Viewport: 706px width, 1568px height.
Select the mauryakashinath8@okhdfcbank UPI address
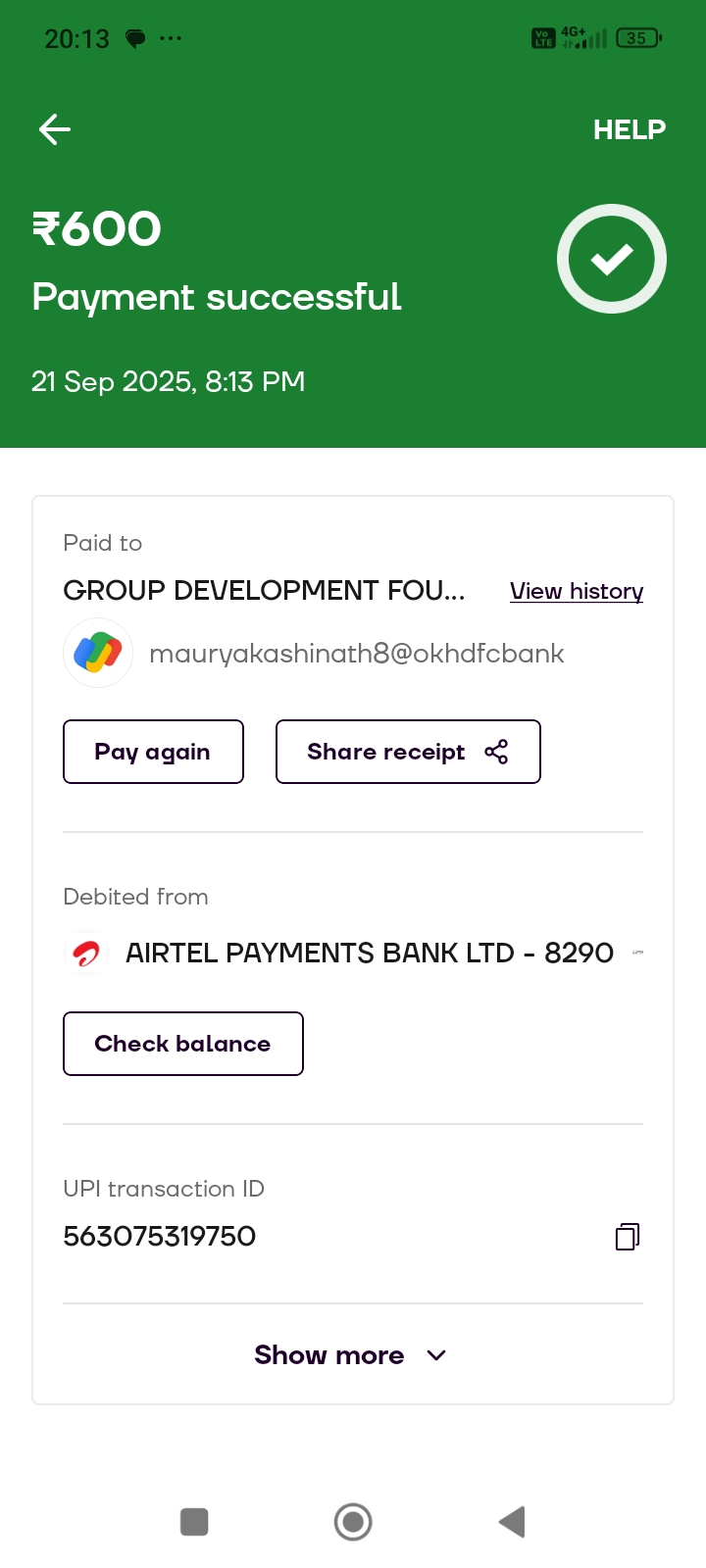tap(356, 654)
